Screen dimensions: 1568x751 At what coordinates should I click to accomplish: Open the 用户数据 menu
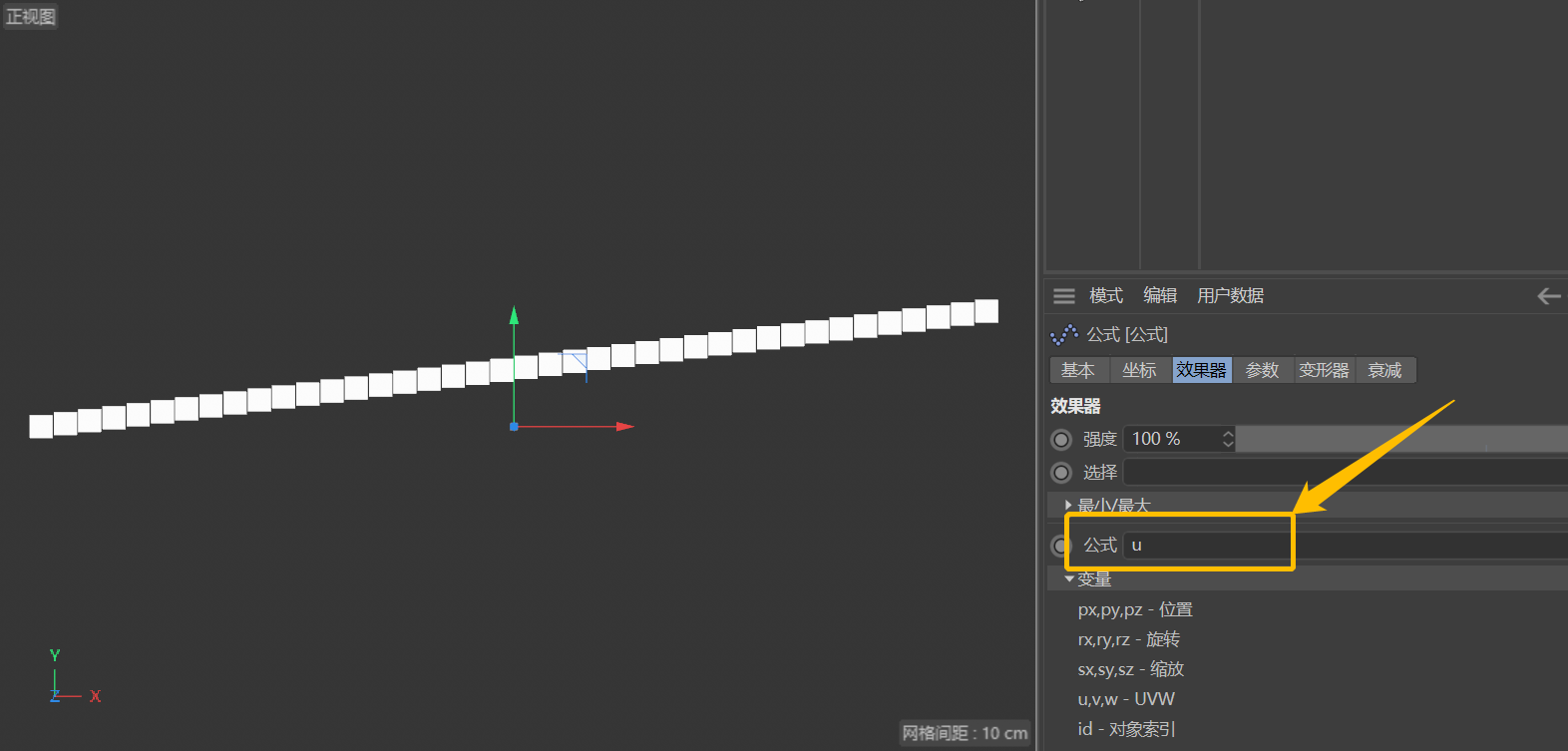[x=1231, y=296]
